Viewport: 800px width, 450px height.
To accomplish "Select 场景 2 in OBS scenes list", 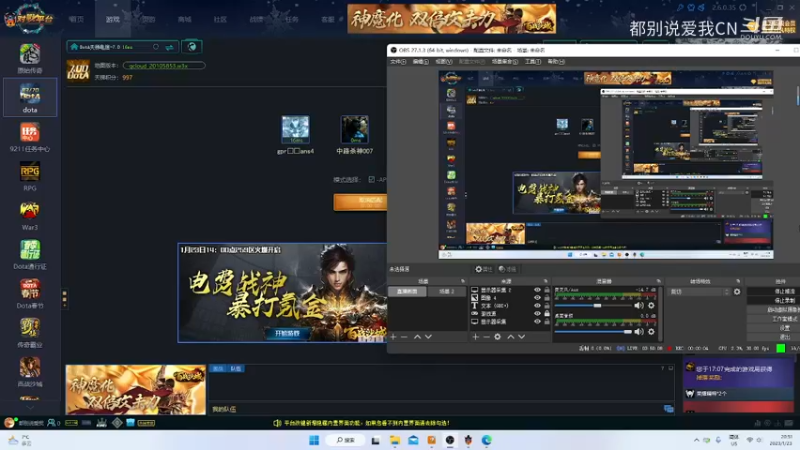I will pyautogui.click(x=446, y=291).
